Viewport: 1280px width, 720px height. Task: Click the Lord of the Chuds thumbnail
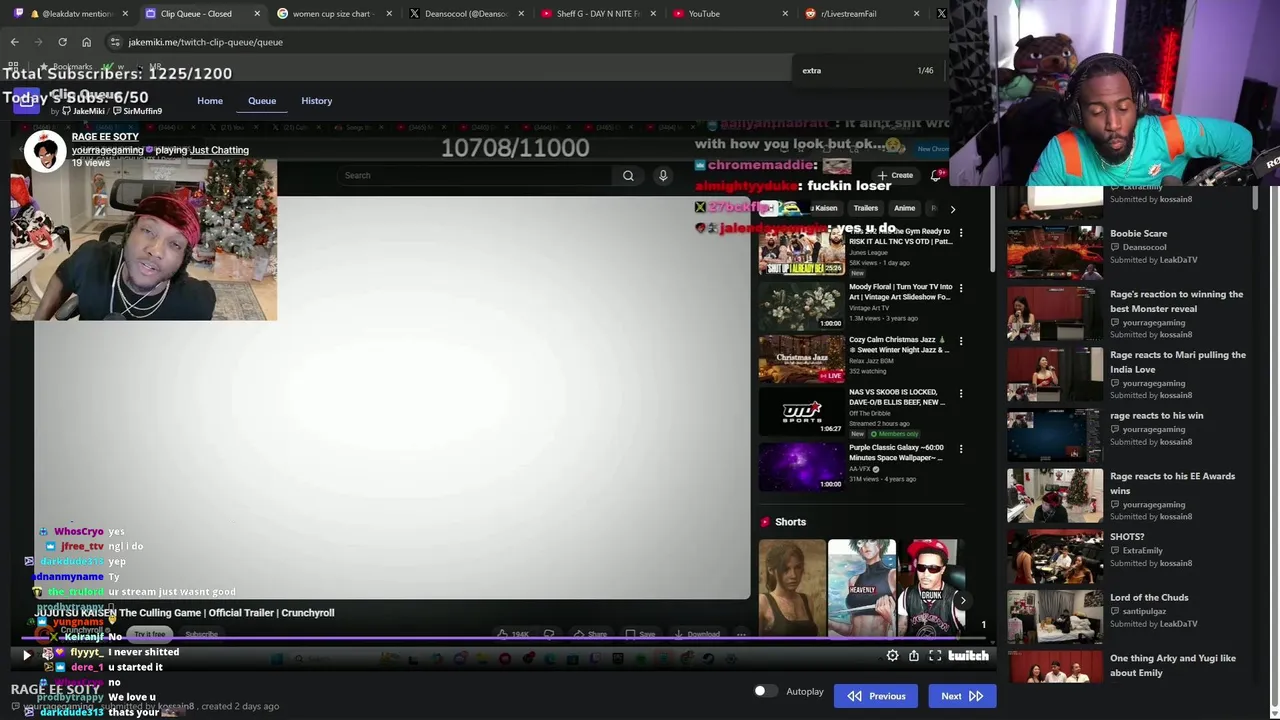click(x=1055, y=616)
